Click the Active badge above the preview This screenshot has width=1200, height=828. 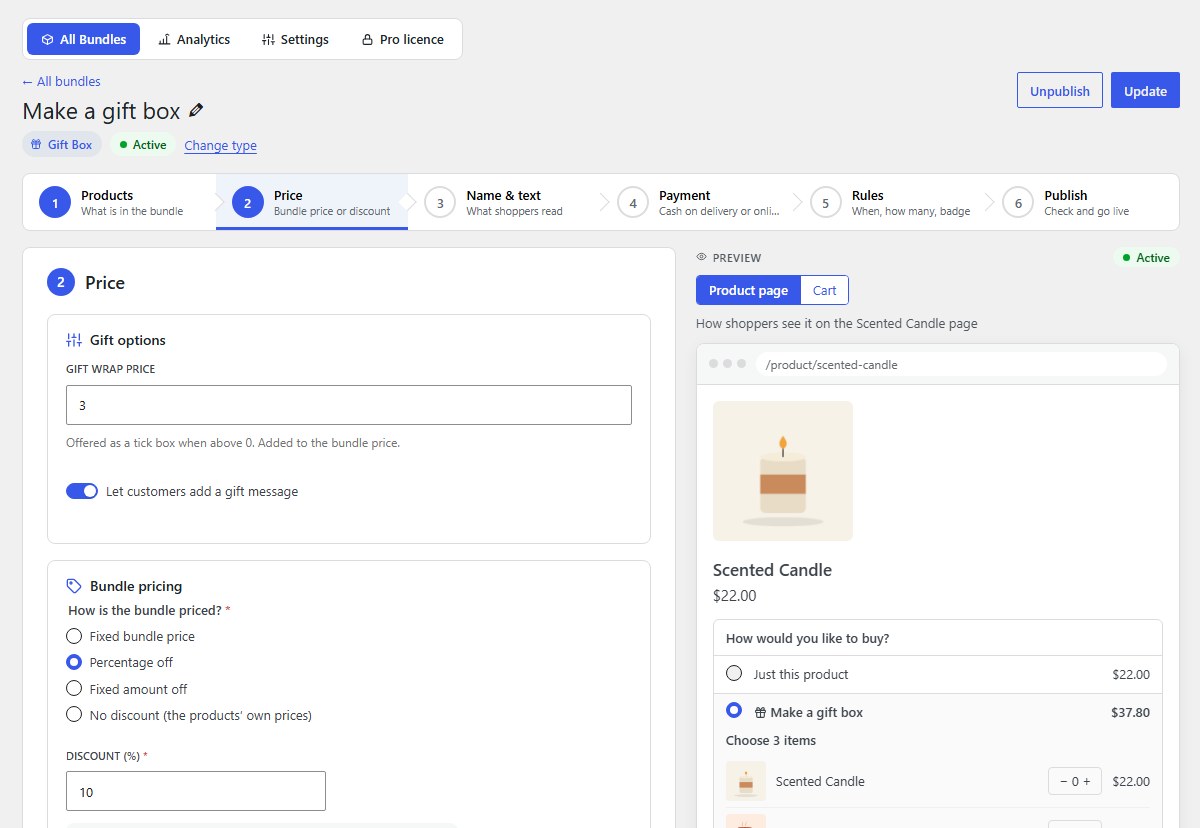(1144, 258)
